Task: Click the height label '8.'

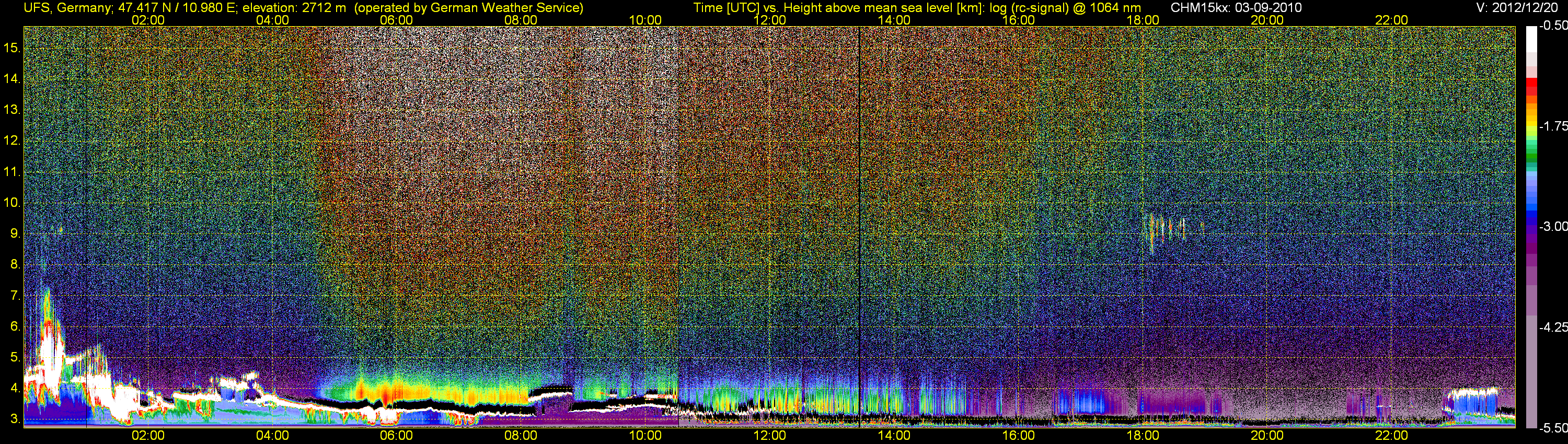Action: tap(15, 265)
